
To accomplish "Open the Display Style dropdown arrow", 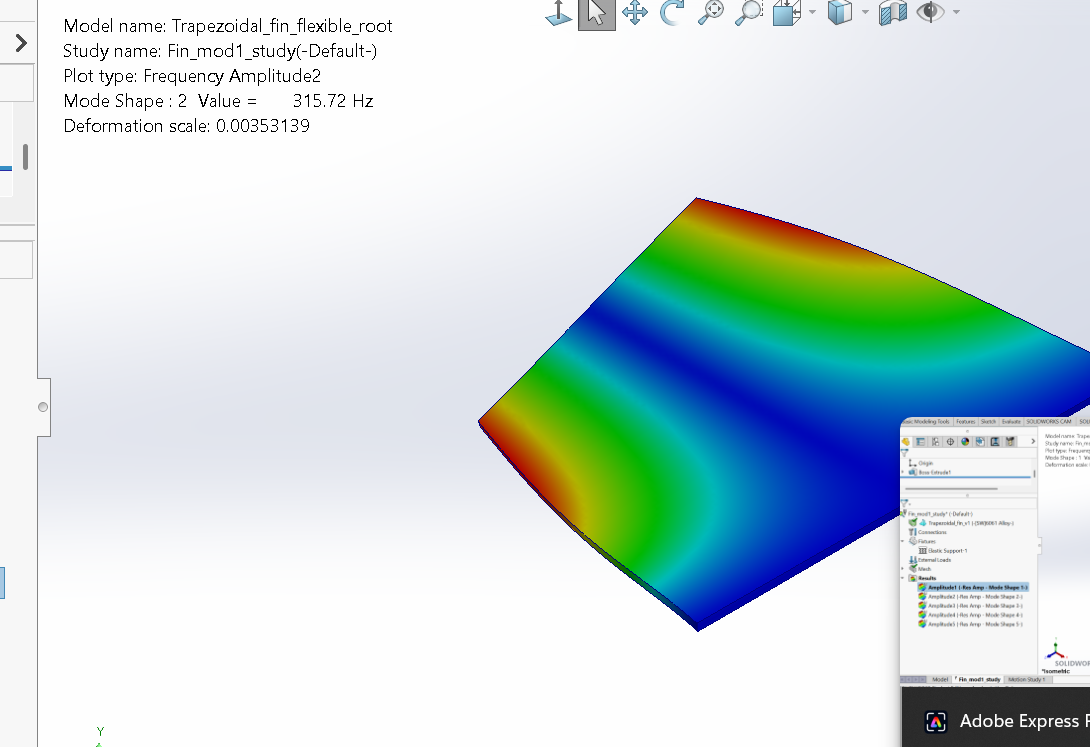I will click(865, 12).
